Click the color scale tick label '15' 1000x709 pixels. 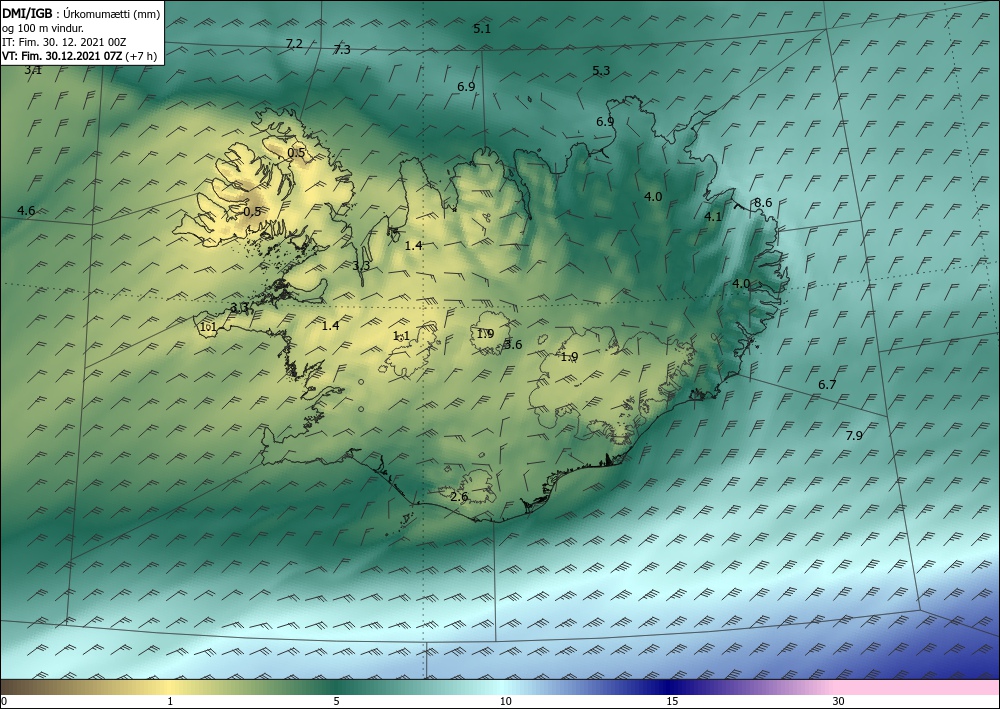(x=672, y=702)
